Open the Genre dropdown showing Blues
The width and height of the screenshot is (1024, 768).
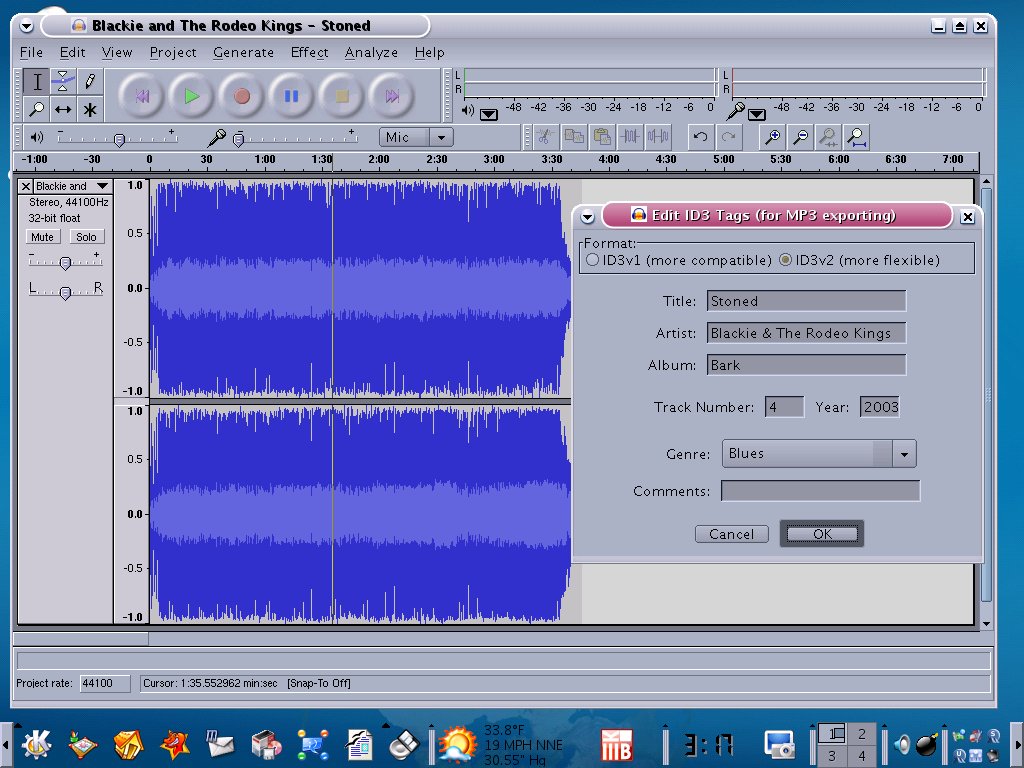pos(904,454)
